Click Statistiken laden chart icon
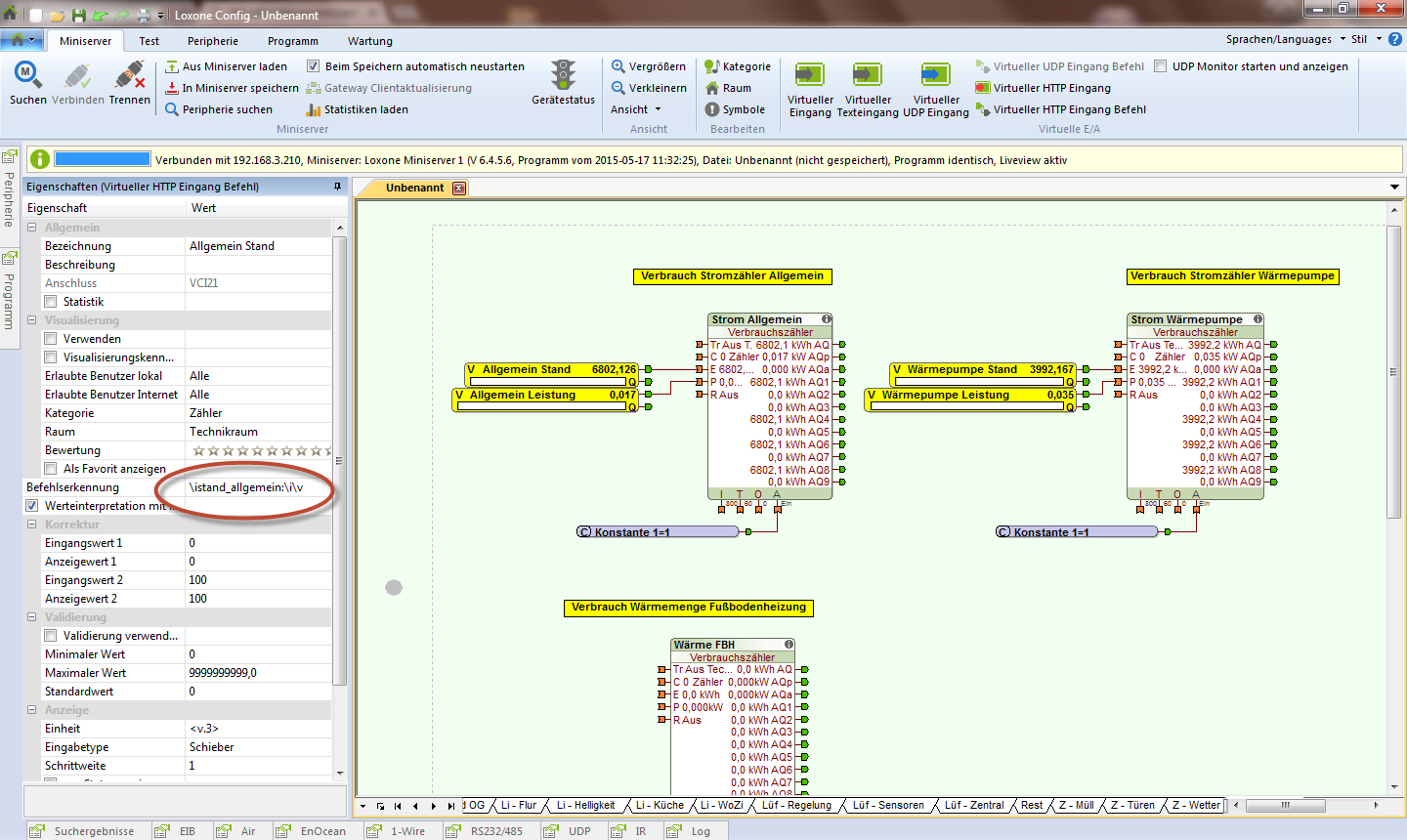This screenshot has height=840, width=1407. coord(314,109)
